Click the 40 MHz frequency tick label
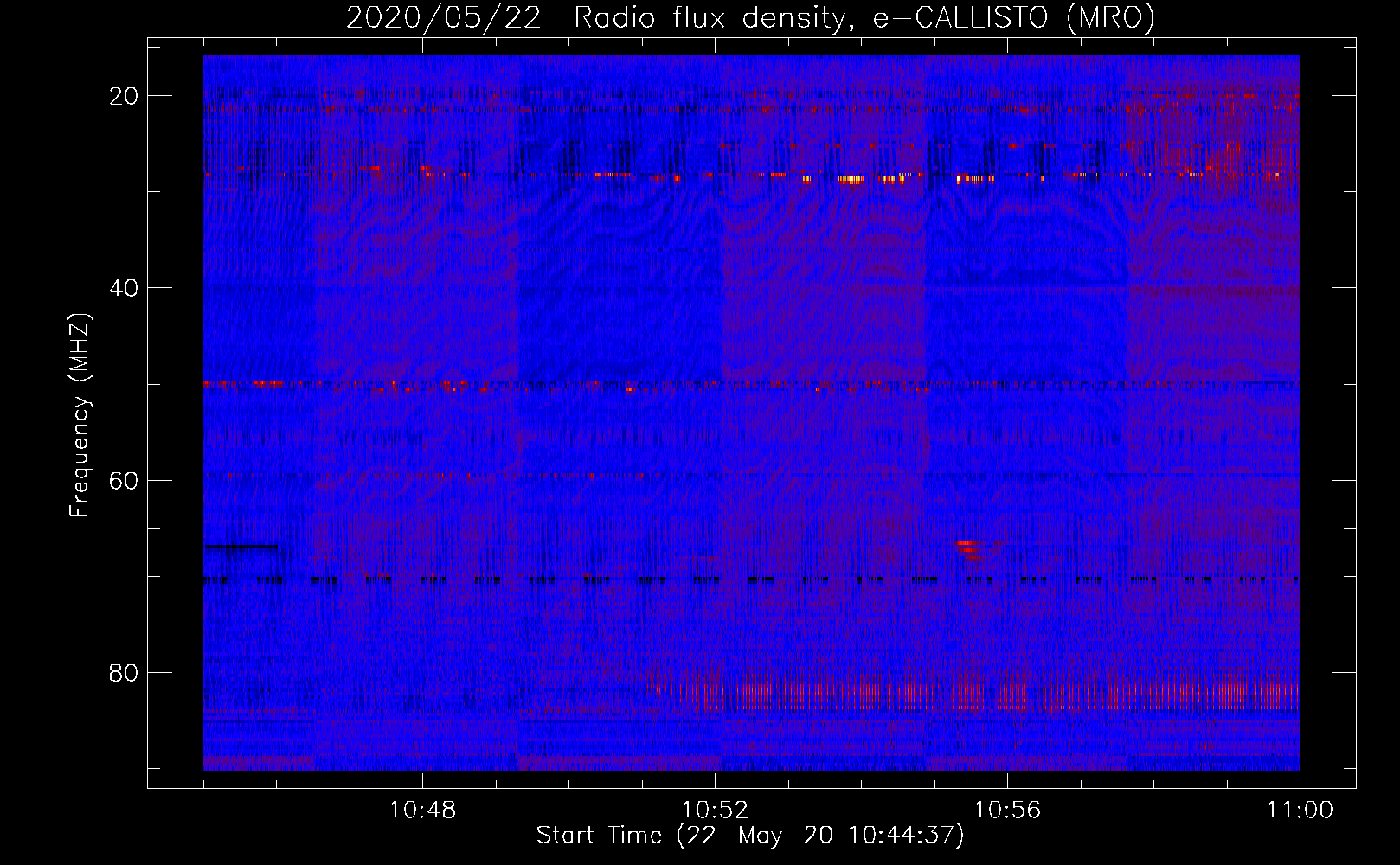 [124, 288]
